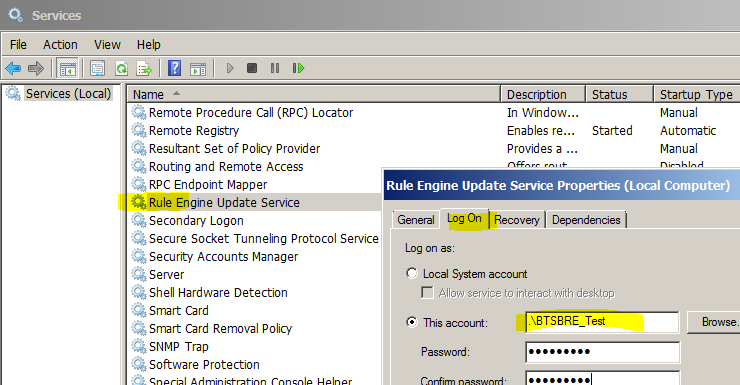
Task: Click the Services gear icon in the title bar
Action: coord(16,15)
